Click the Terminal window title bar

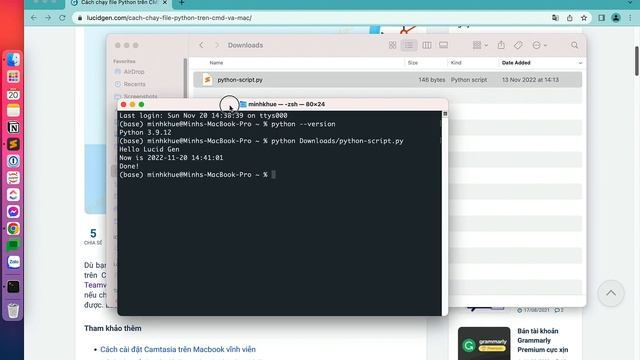[x=282, y=104]
